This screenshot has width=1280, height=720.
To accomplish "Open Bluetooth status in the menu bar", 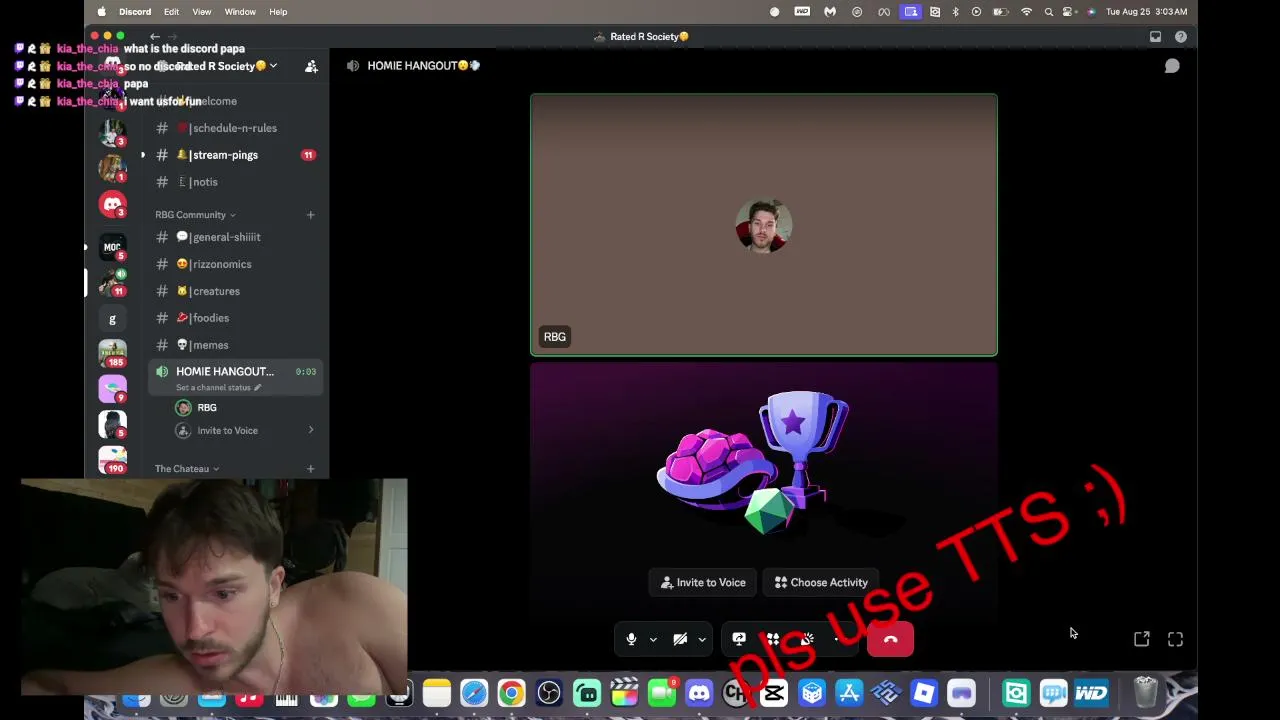I will tap(955, 12).
